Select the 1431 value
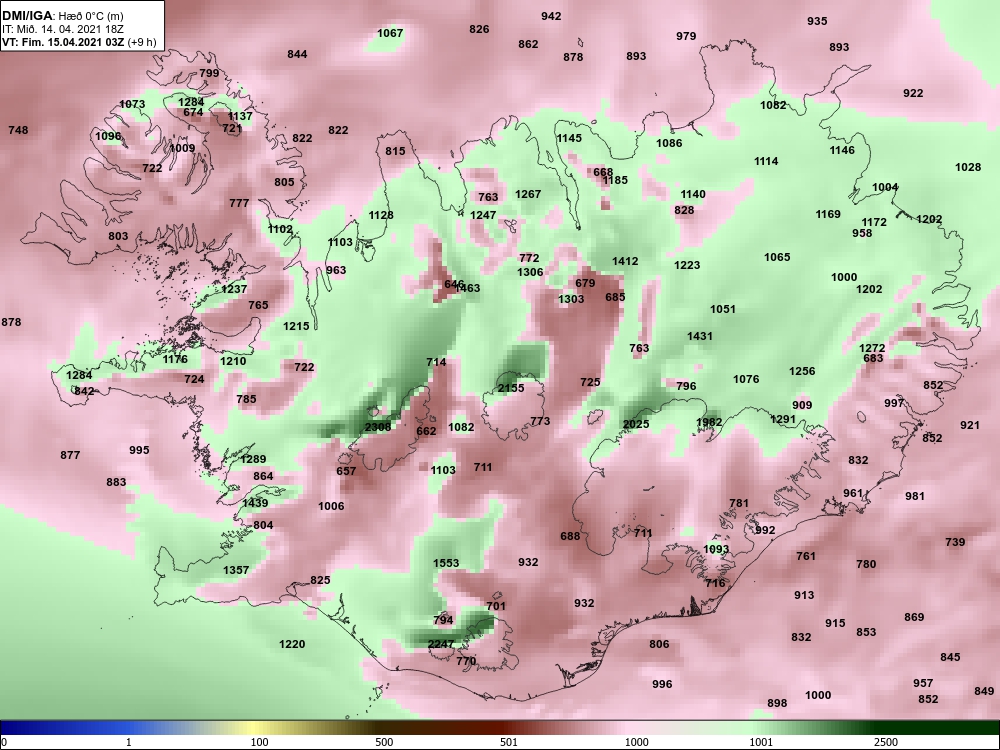 coord(700,335)
